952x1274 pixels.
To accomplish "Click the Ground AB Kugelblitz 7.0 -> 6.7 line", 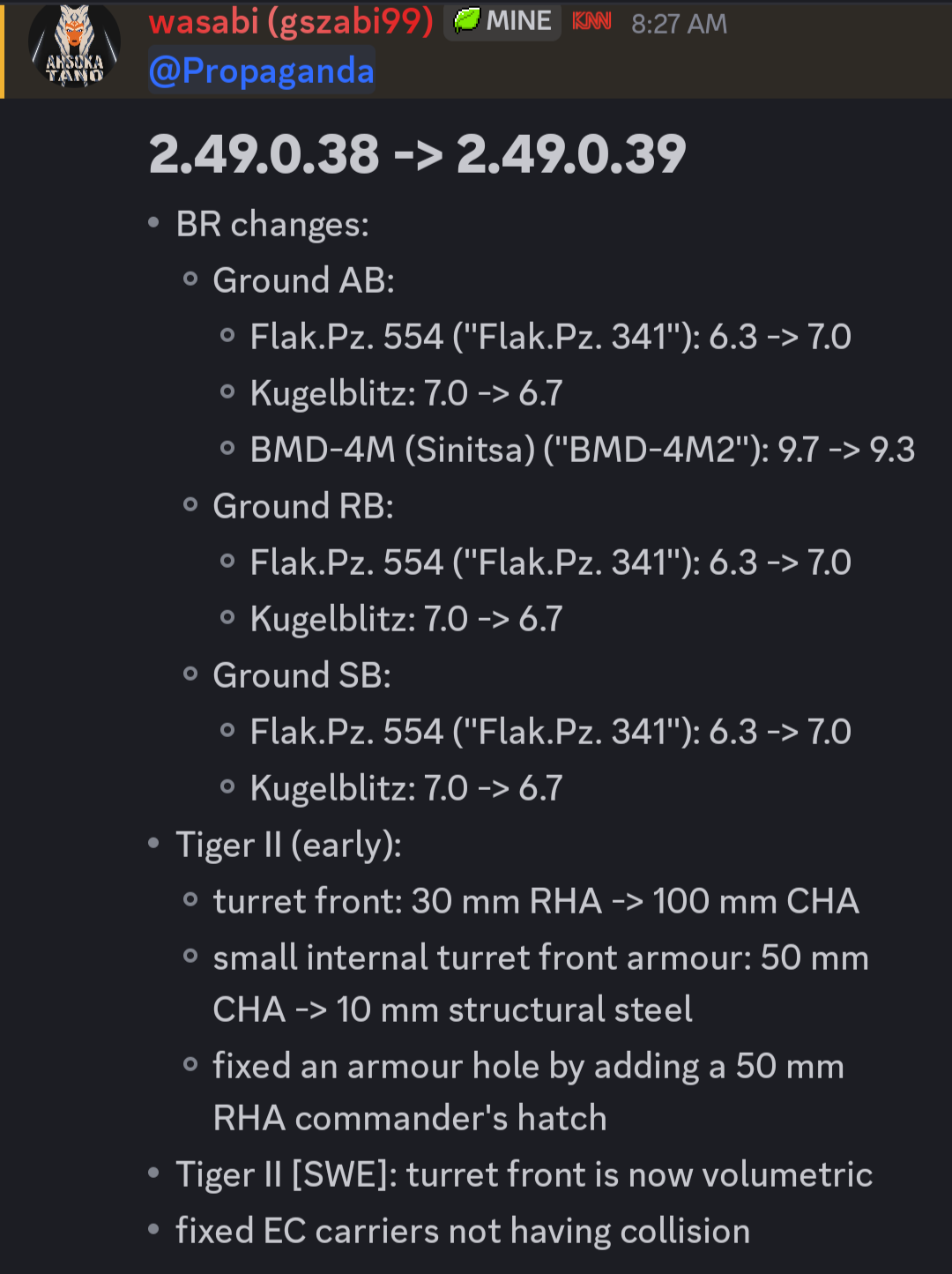I will coord(405,393).
